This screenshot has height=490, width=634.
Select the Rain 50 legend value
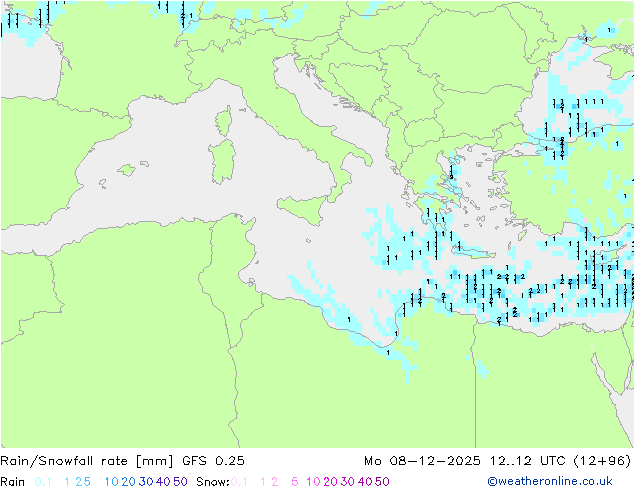[180, 482]
